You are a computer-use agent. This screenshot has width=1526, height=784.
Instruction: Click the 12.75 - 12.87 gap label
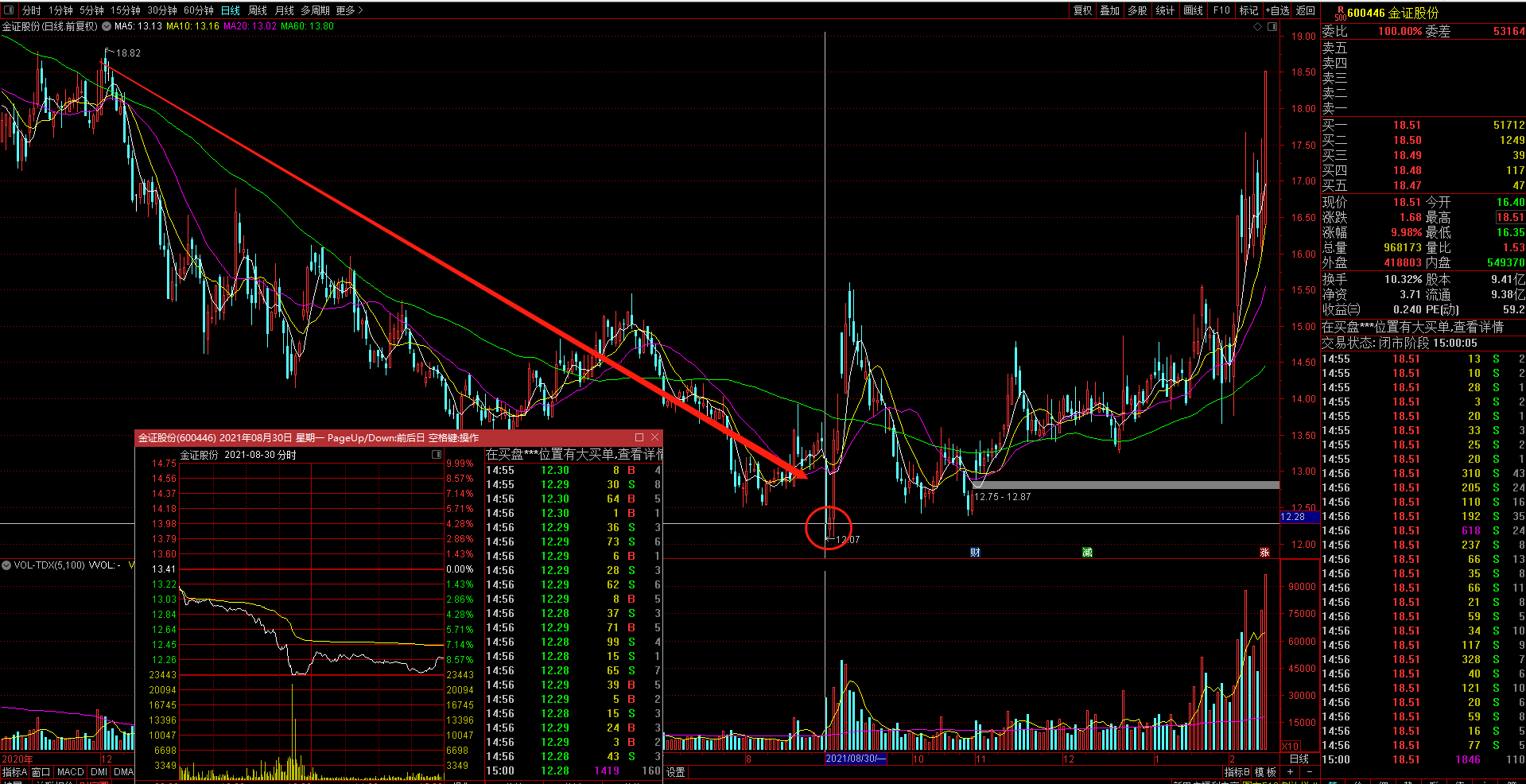(x=1002, y=497)
